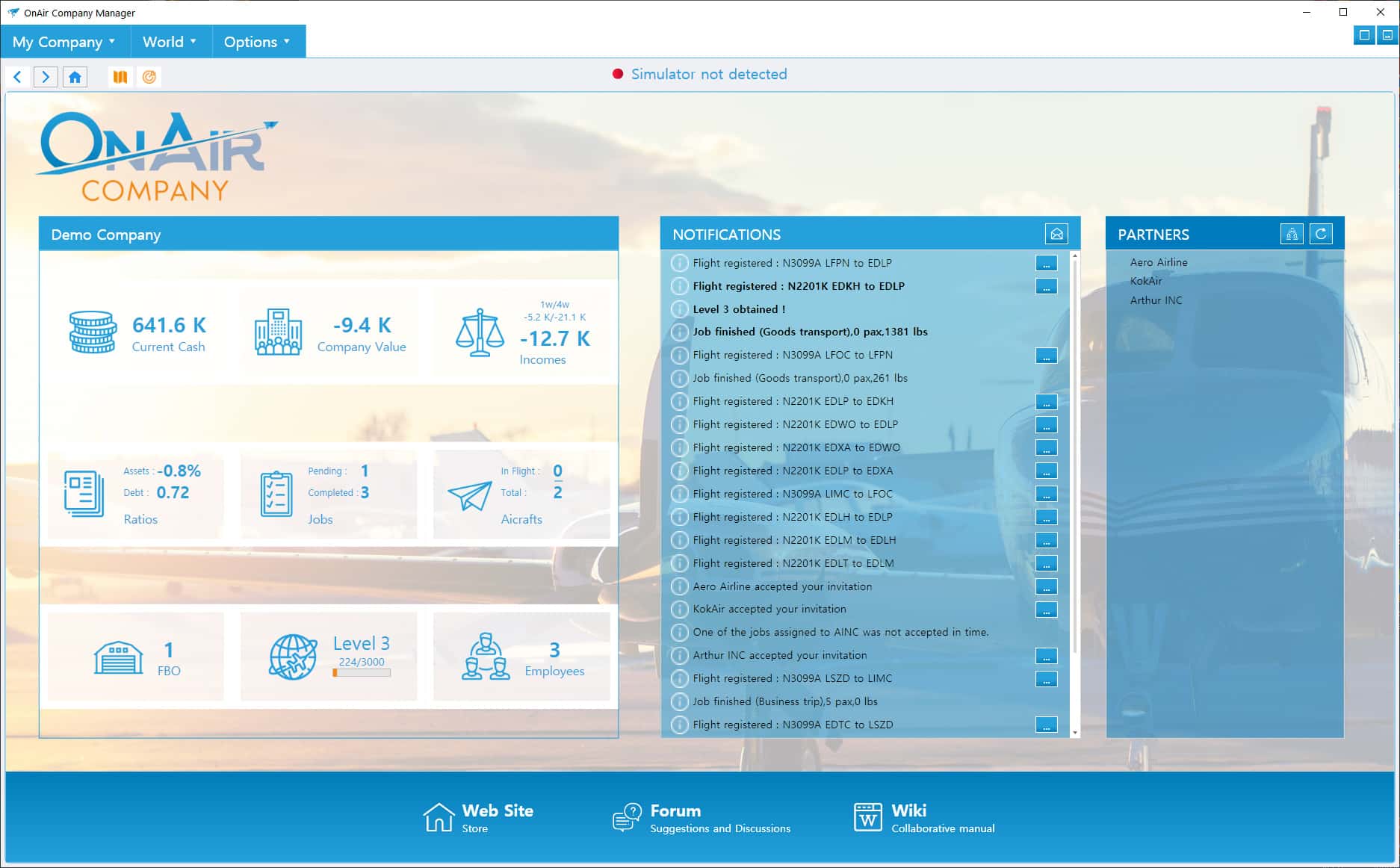The image size is (1400, 868).
Task: Expand the Options menu
Action: pyautogui.click(x=257, y=42)
